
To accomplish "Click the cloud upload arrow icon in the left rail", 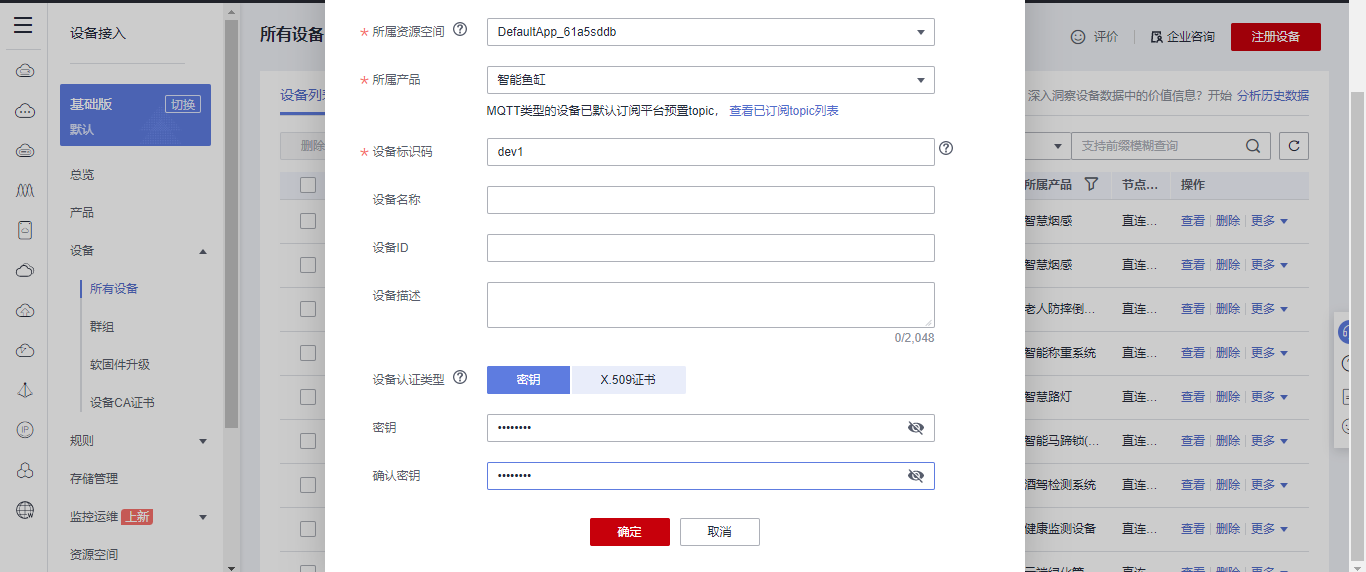I will point(25,310).
